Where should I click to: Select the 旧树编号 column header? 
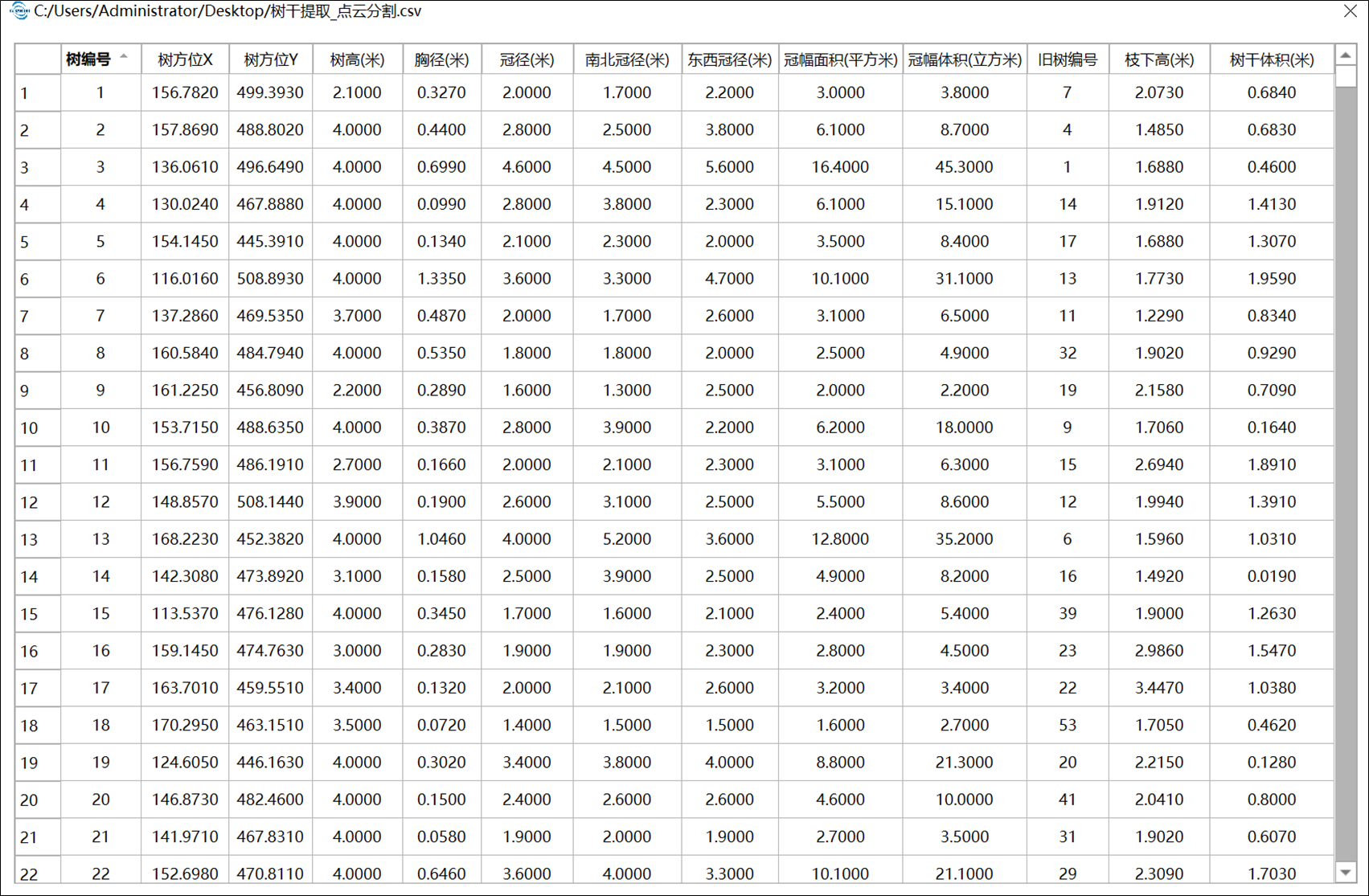pos(1068,59)
